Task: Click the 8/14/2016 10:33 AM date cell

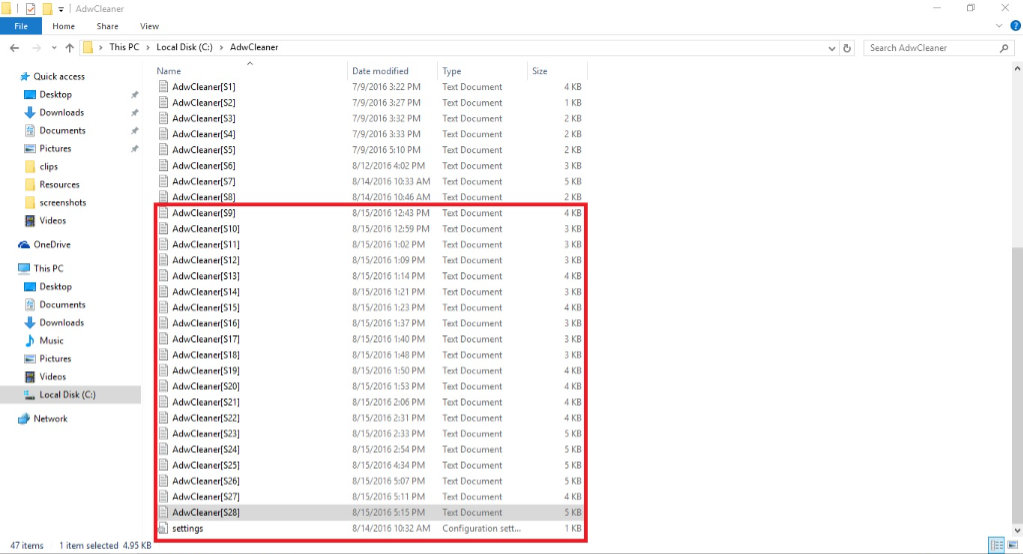Action: [x=391, y=181]
